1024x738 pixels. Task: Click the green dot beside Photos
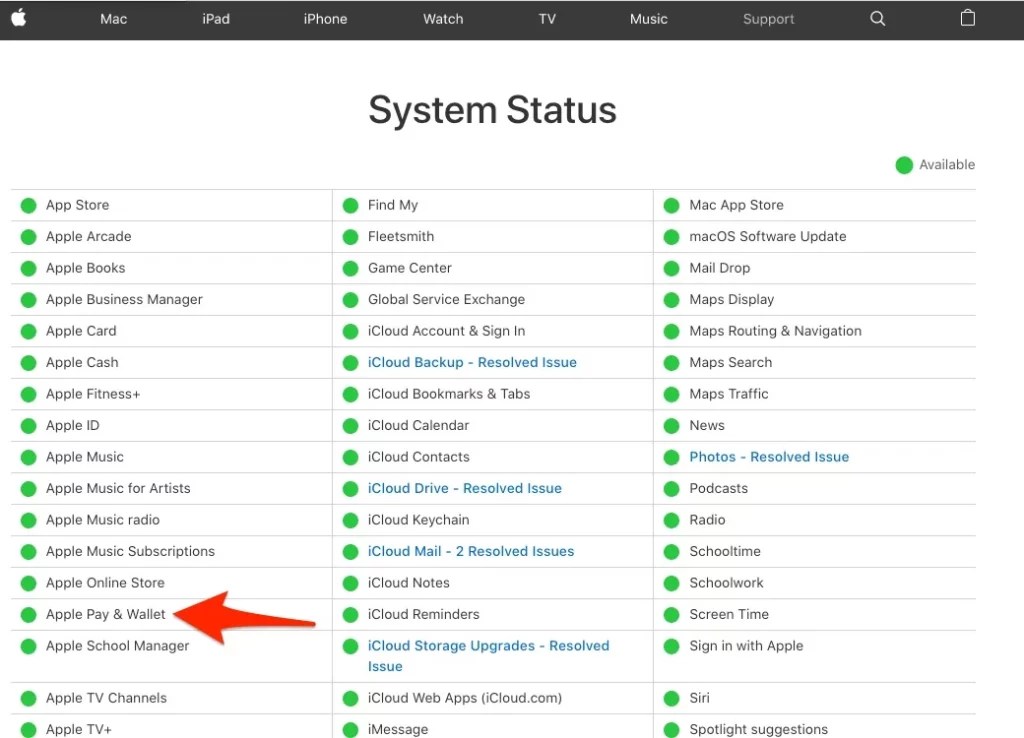[671, 458]
